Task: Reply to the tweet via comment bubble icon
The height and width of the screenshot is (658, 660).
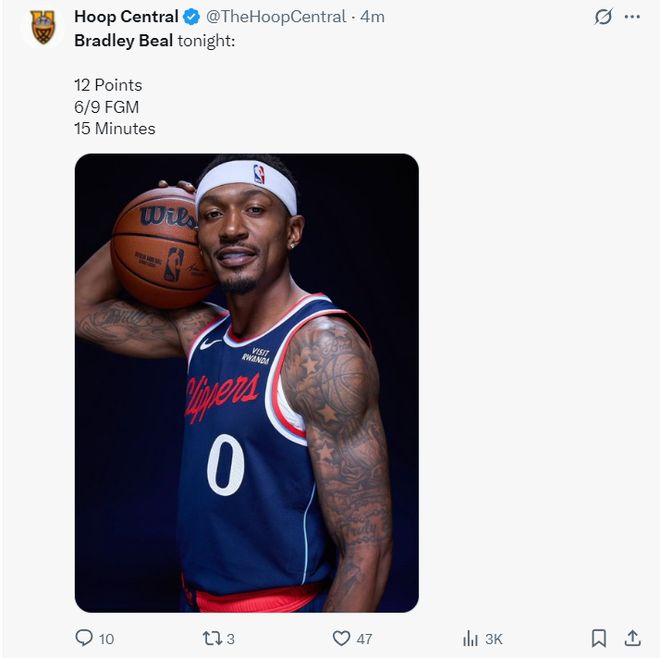Action: [x=84, y=638]
